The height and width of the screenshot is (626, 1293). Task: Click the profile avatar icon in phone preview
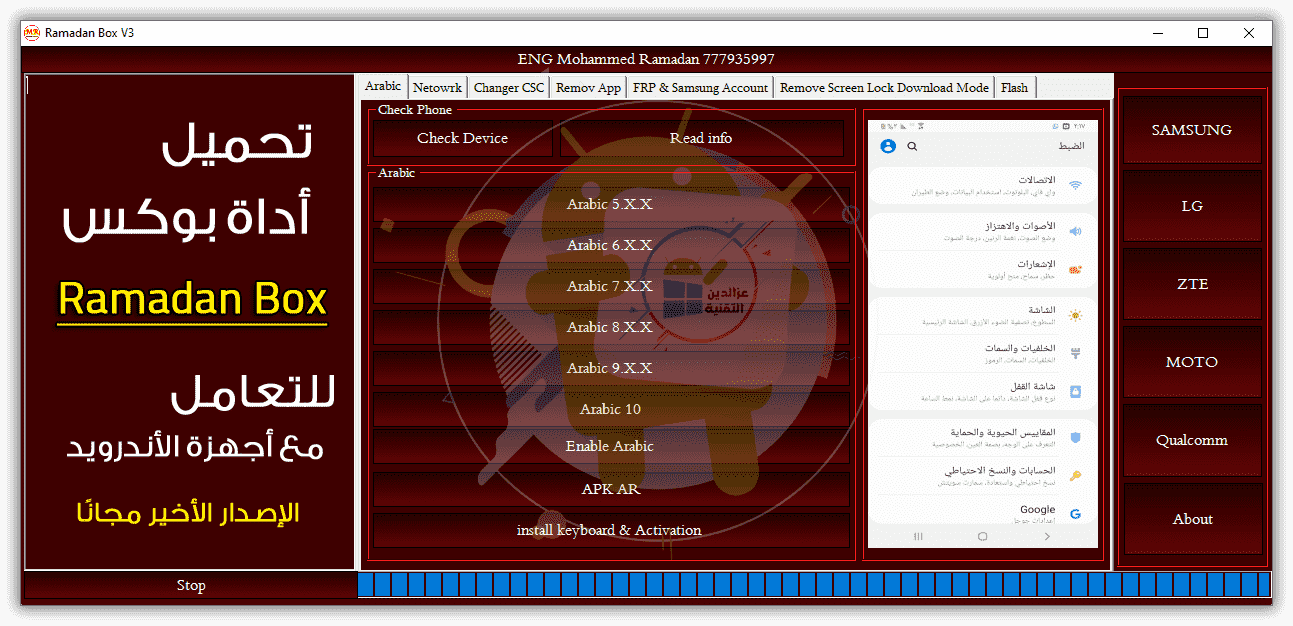coord(887,146)
